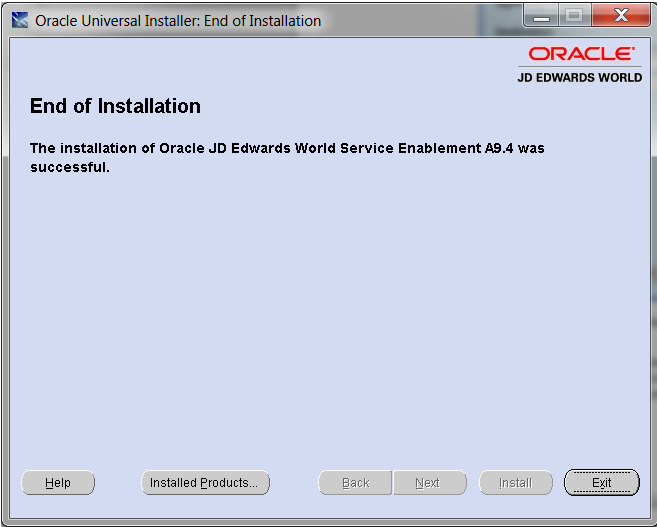This screenshot has height=527, width=657.
Task: Click the greyed maximize window button
Action: pos(574,15)
